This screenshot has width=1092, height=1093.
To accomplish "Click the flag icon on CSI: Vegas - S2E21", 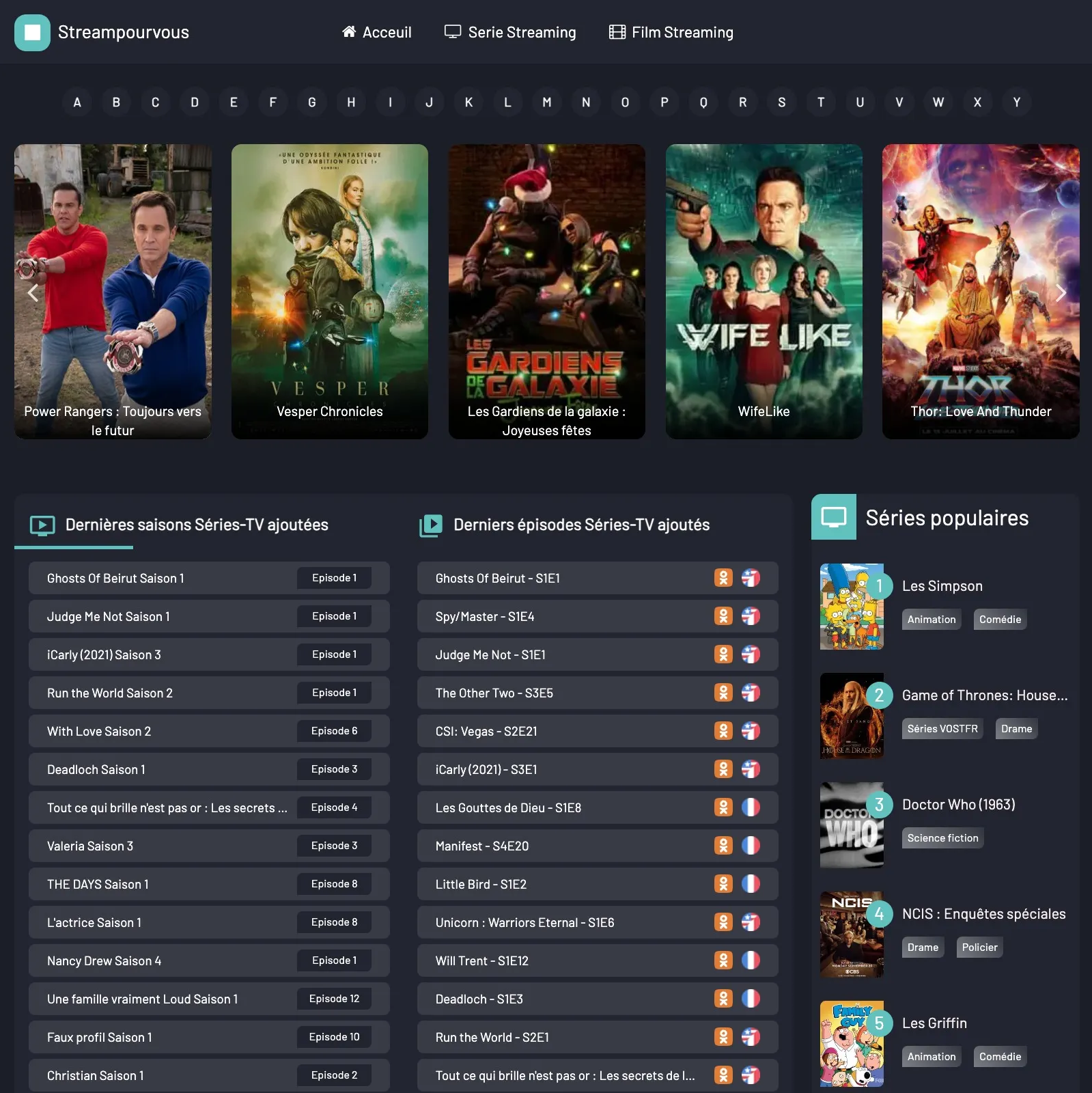I will point(751,731).
